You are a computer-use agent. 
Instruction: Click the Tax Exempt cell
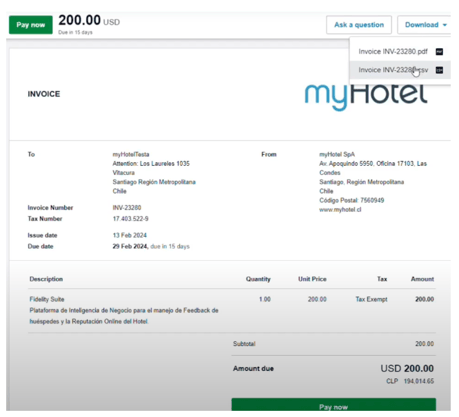371,299
